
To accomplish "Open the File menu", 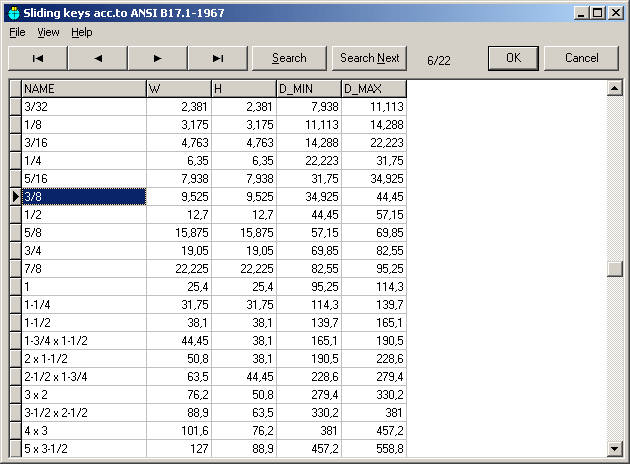I will [17, 32].
